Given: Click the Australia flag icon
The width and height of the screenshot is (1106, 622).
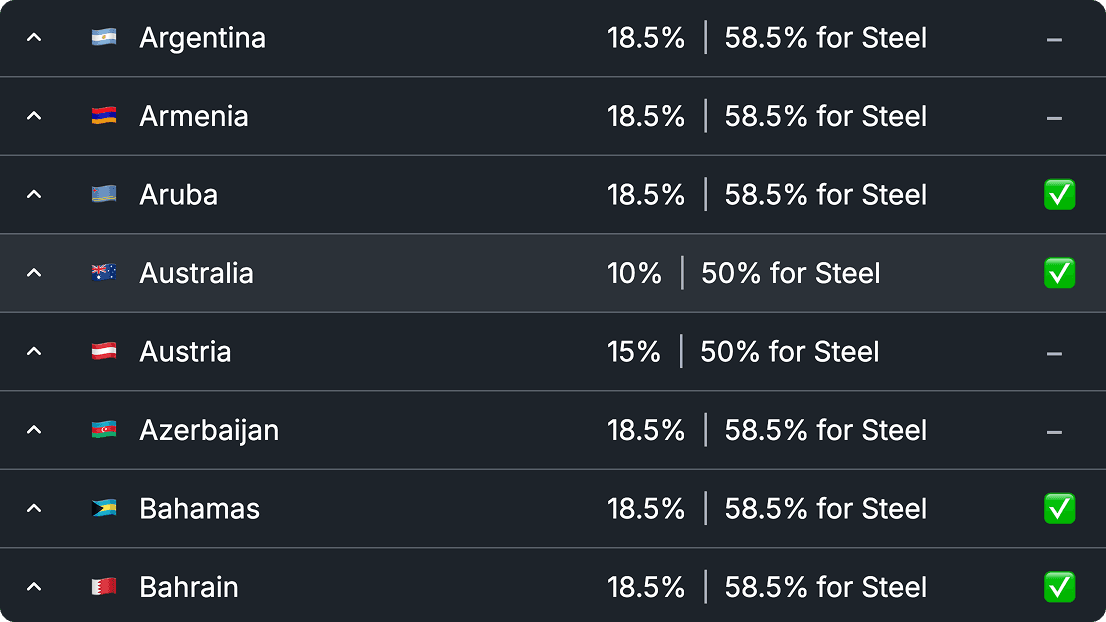Looking at the screenshot, I should point(104,273).
